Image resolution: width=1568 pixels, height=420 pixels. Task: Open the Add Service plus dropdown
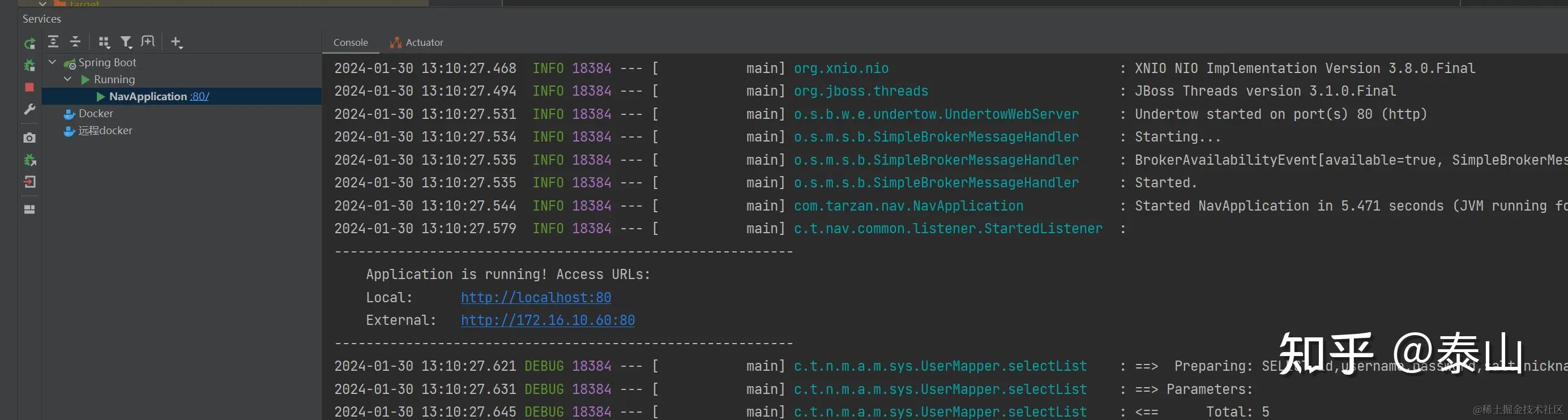point(177,42)
